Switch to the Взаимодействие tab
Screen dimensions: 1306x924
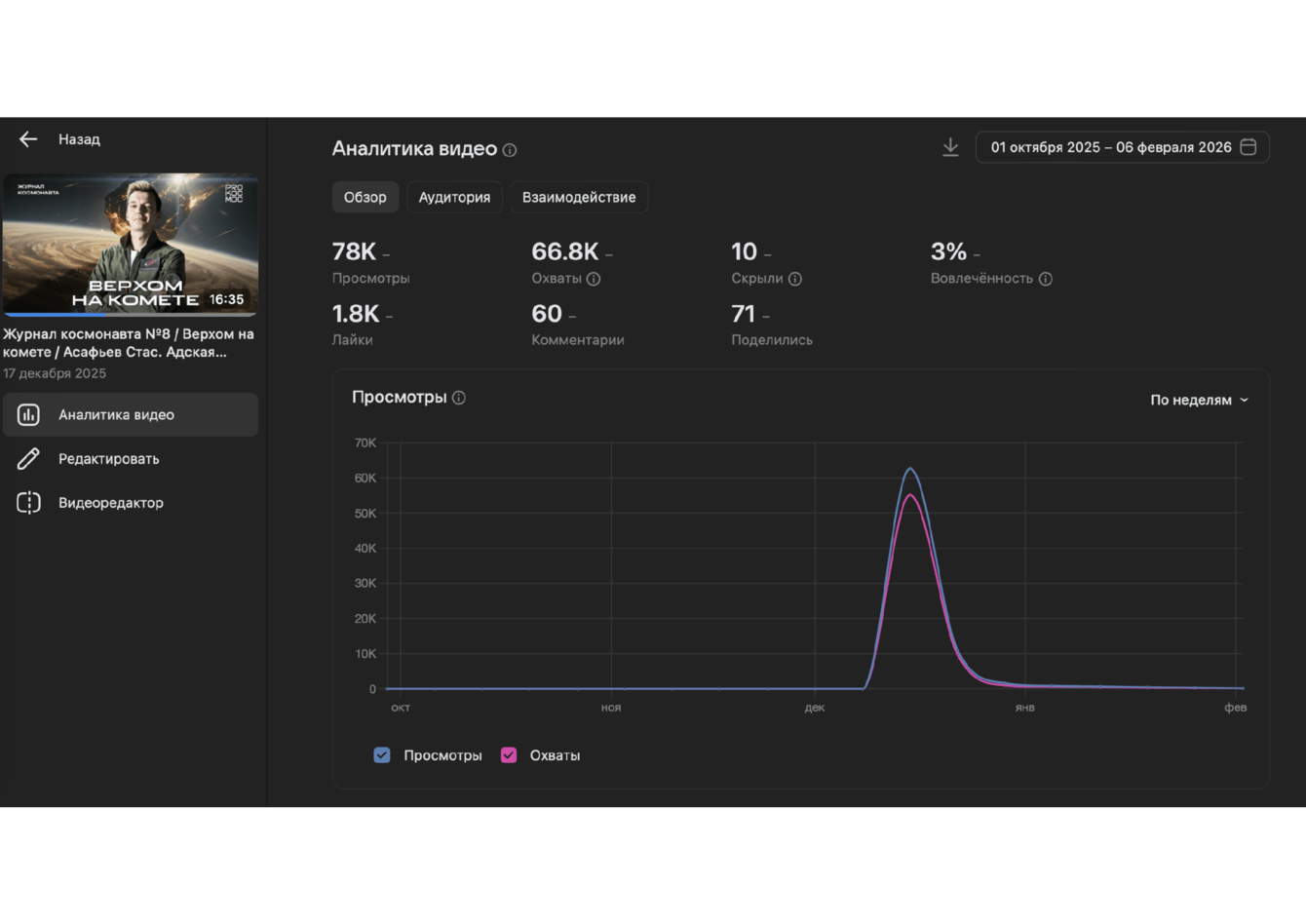(x=579, y=197)
